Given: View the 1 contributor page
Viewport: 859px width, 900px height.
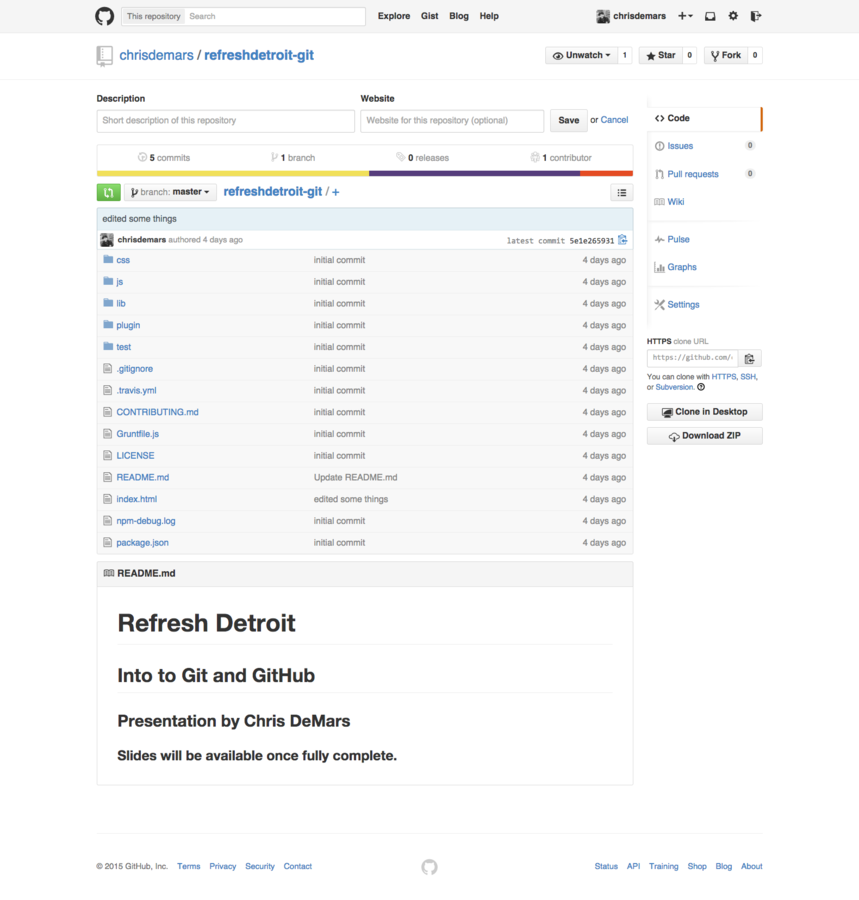Looking at the screenshot, I should (561, 158).
